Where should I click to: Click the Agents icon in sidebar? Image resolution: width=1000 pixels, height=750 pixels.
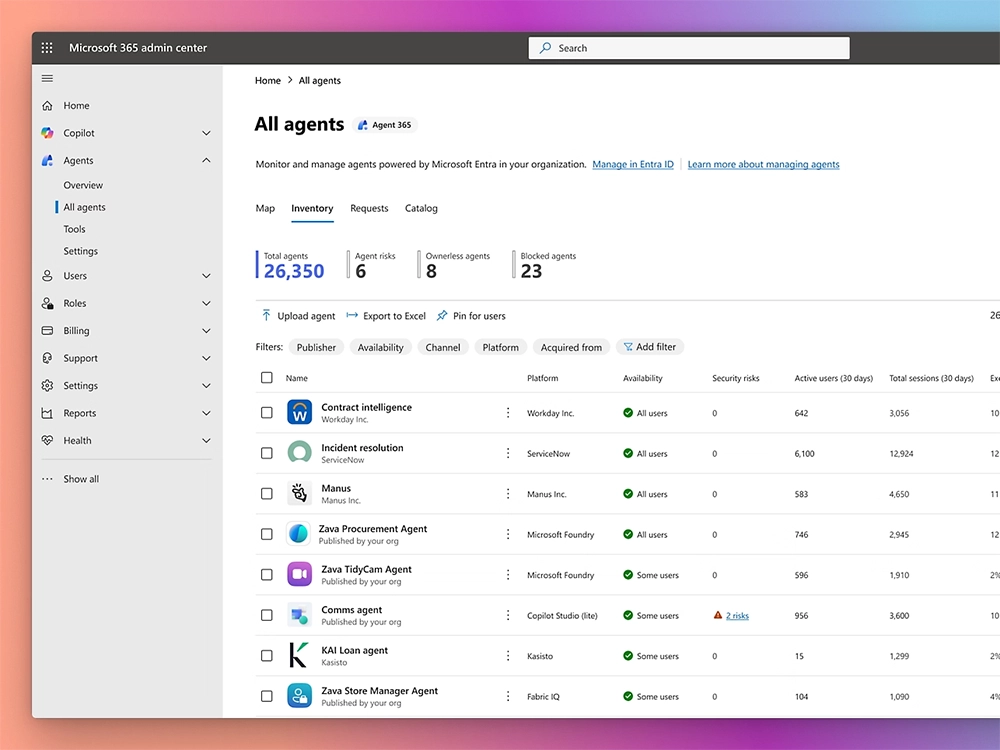pyautogui.click(x=47, y=160)
